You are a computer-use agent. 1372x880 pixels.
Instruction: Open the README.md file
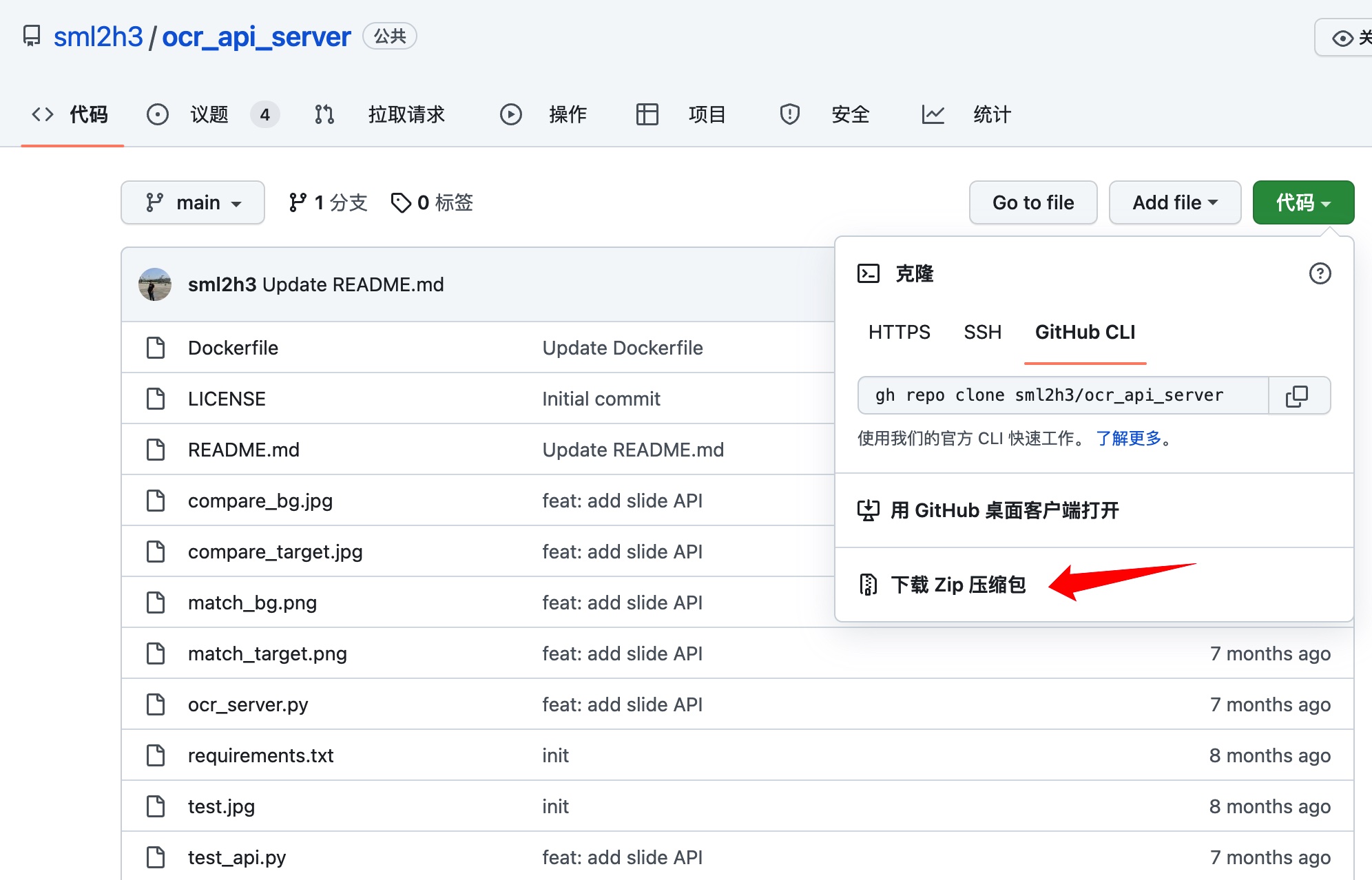(x=243, y=450)
